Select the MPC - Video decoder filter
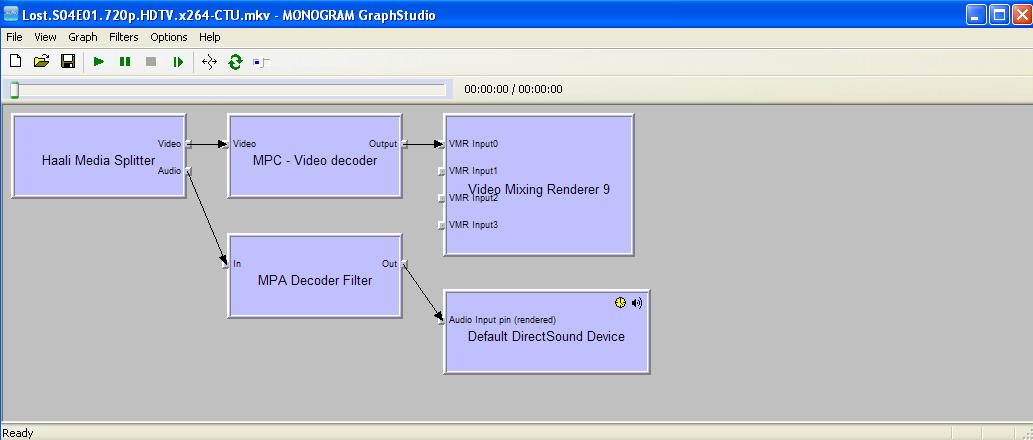Viewport: 1033px width, 440px height. point(315,155)
